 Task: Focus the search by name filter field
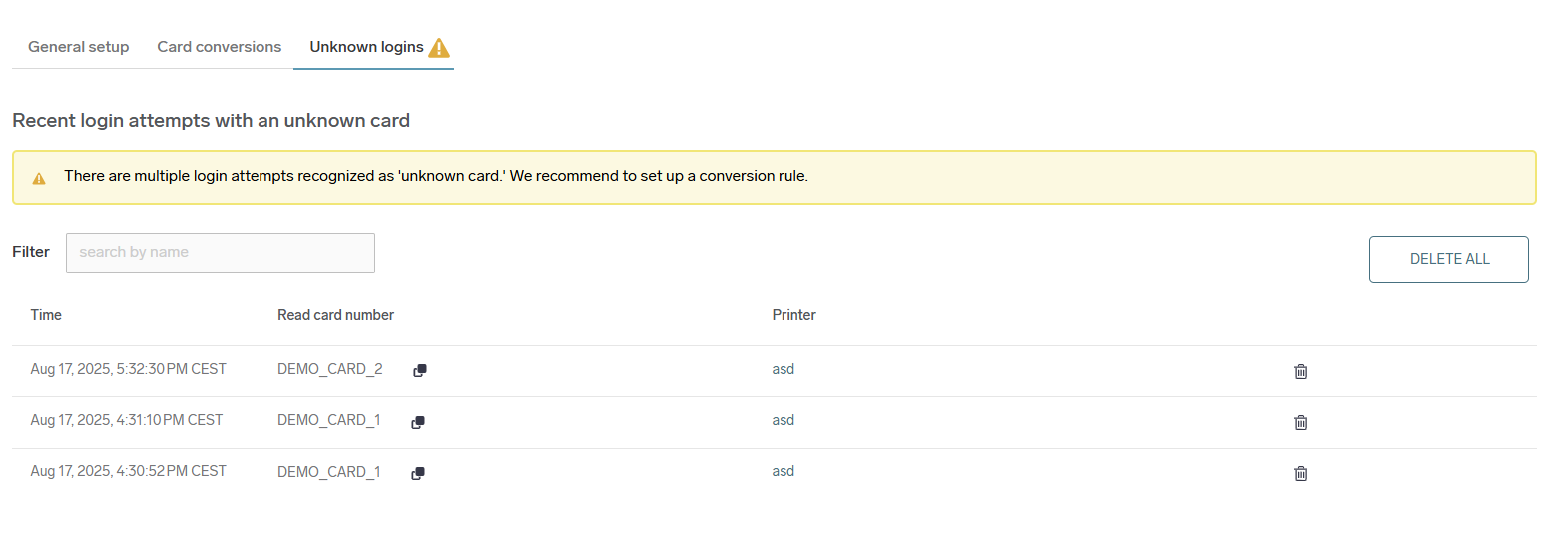click(220, 253)
